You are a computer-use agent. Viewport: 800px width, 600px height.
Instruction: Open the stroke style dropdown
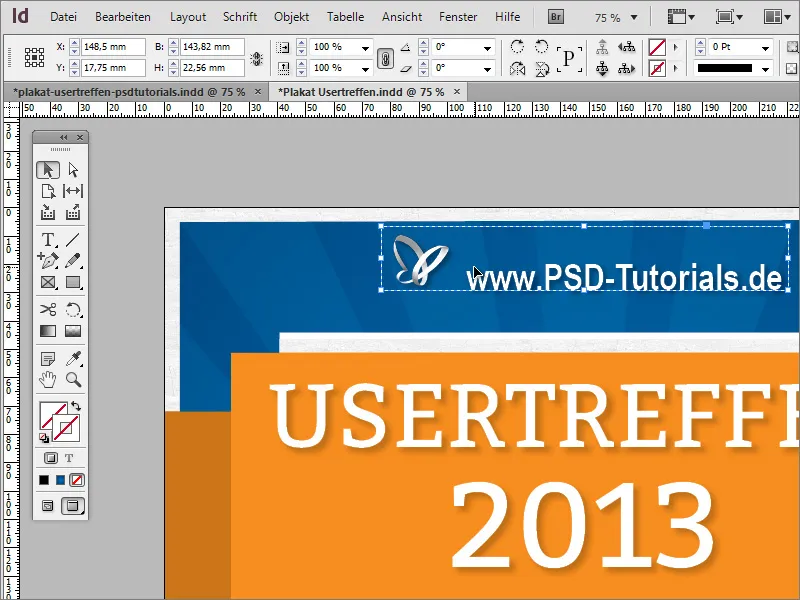tap(765, 68)
